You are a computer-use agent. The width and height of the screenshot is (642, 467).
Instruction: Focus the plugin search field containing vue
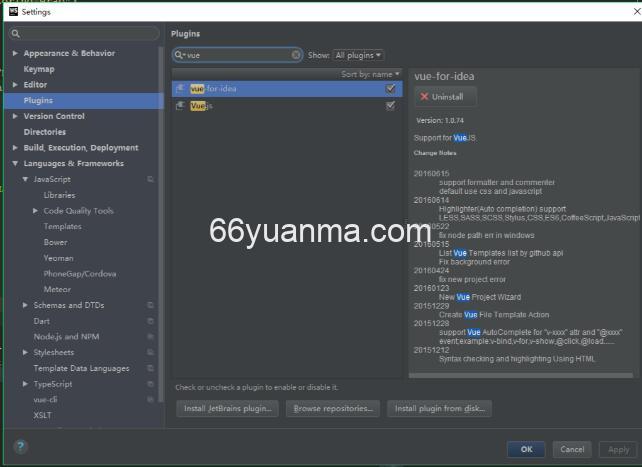coord(237,55)
